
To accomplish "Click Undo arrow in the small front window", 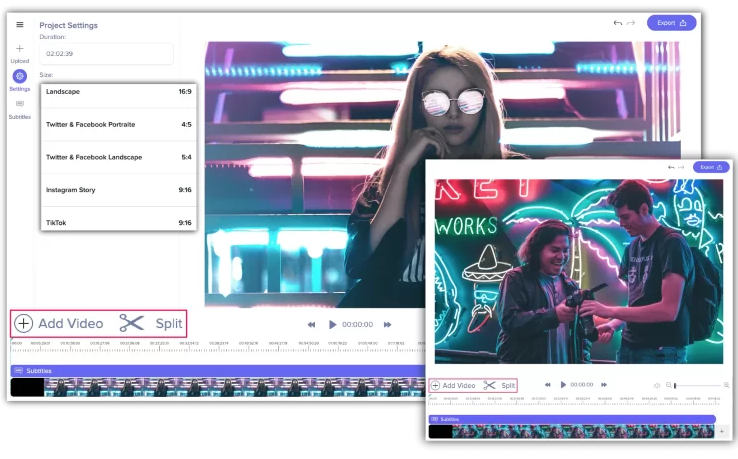I will click(671, 167).
